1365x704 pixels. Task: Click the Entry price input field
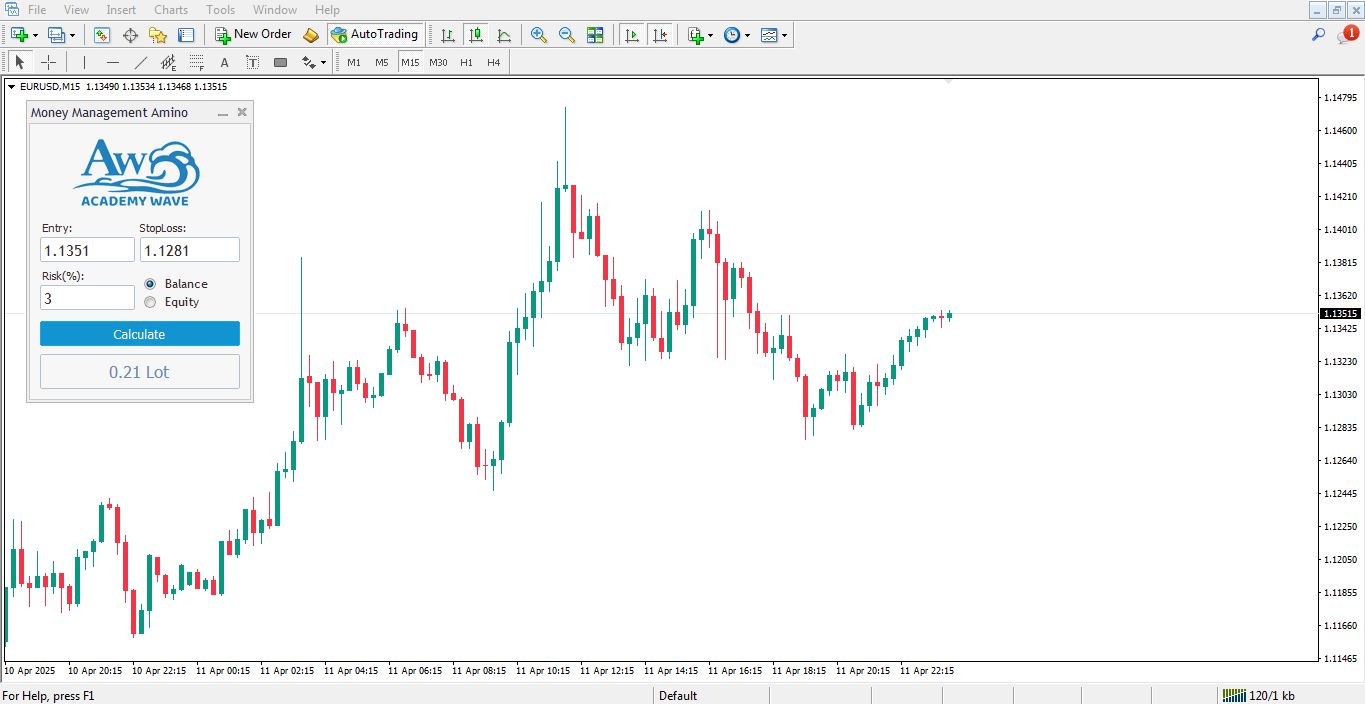(x=87, y=250)
